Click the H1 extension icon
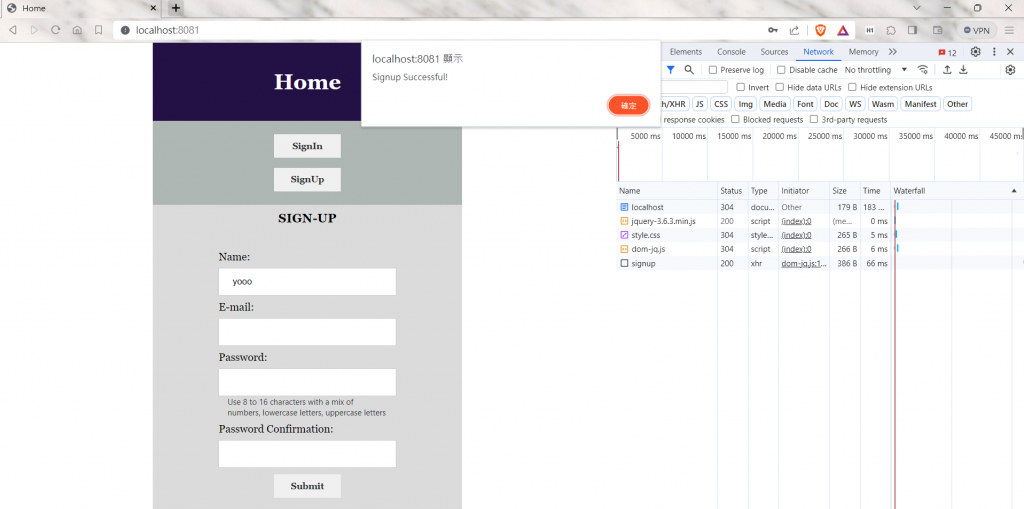 (x=870, y=30)
